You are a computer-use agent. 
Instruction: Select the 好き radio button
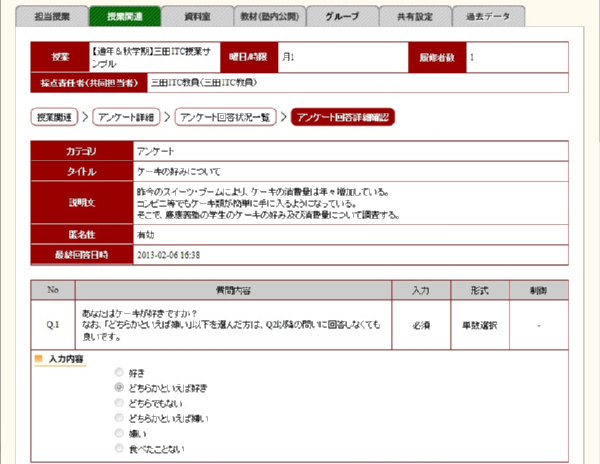coord(120,370)
